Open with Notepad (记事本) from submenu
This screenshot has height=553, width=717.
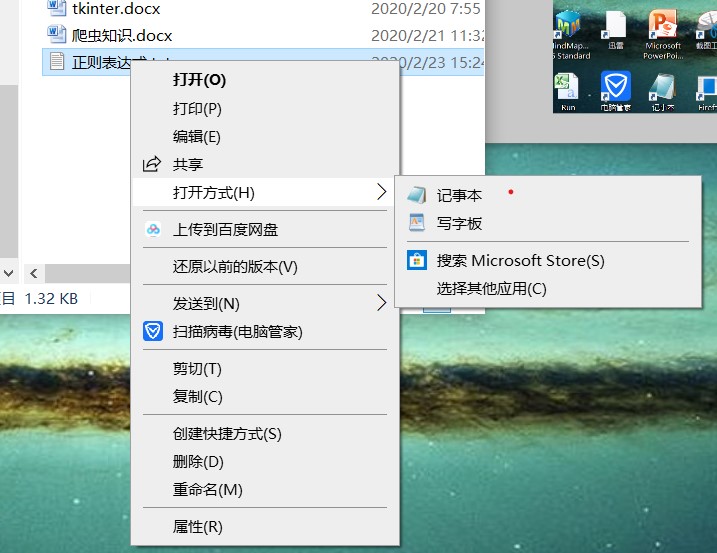(459, 196)
